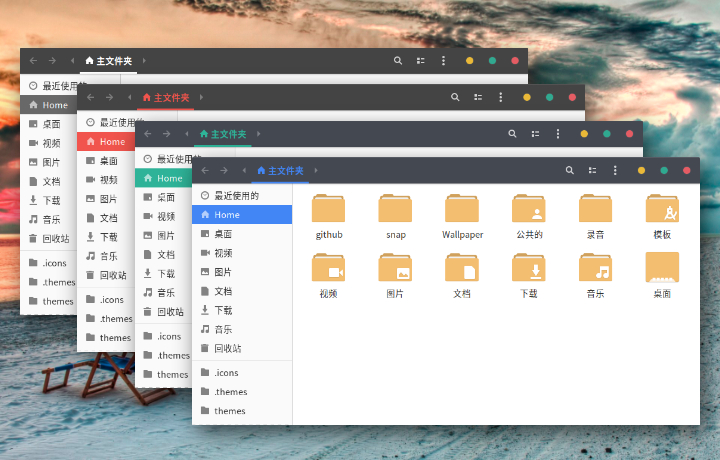The height and width of the screenshot is (460, 720).
Task: Open the 音乐 music folder icon in file grid
Action: point(596,267)
